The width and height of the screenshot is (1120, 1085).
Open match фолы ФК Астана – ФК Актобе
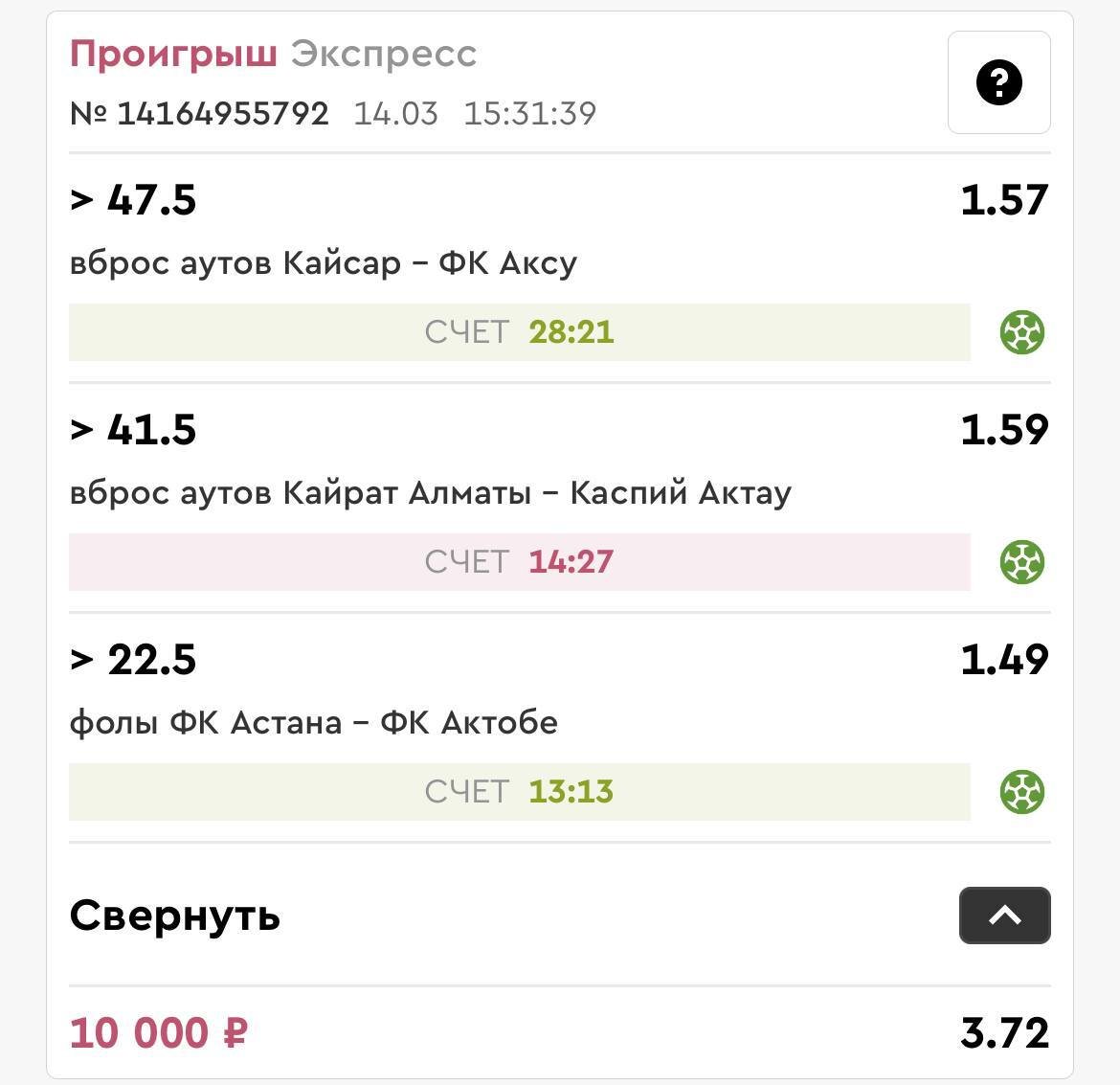coord(313,722)
